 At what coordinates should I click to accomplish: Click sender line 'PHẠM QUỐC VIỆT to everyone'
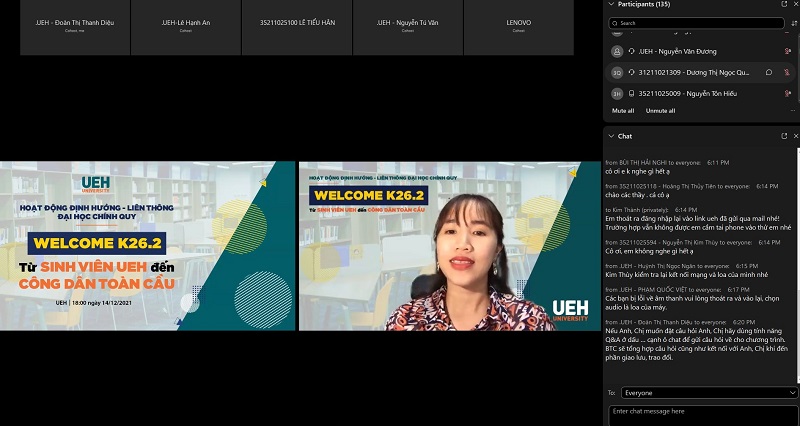coord(664,290)
